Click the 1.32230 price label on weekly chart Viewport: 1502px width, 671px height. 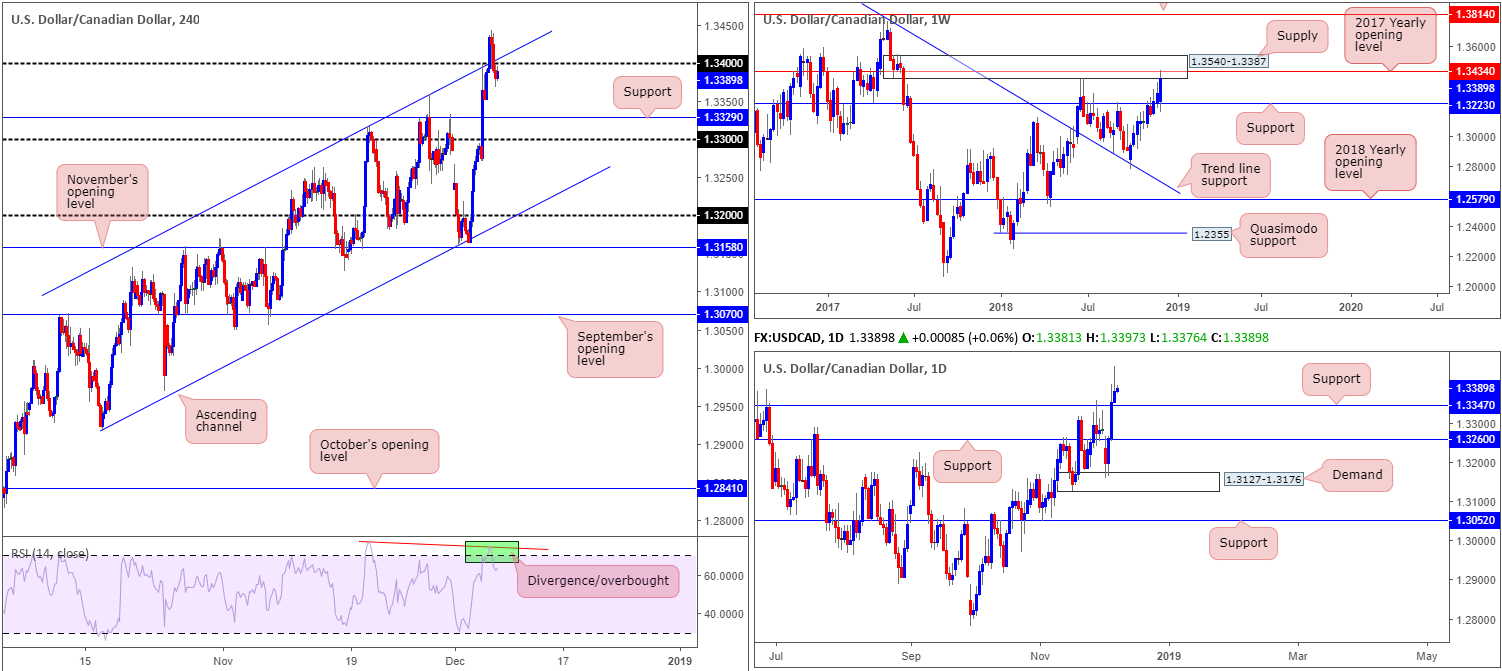click(1475, 103)
